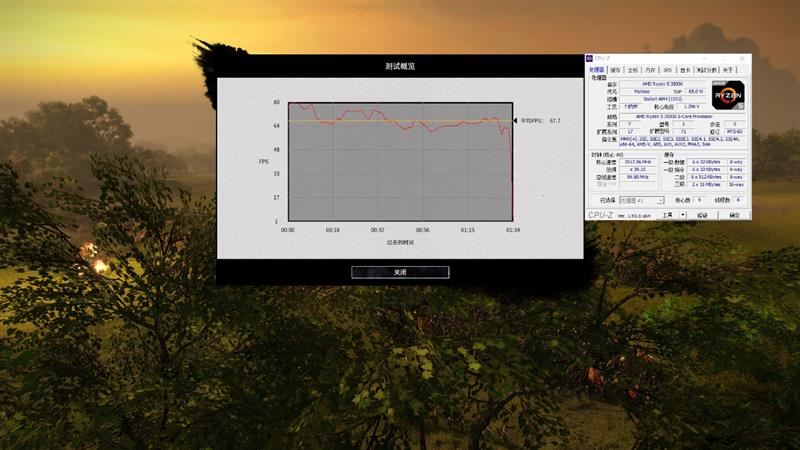
Task: Click the L3 cache 2 x 16 MBytes value
Action: tap(706, 185)
